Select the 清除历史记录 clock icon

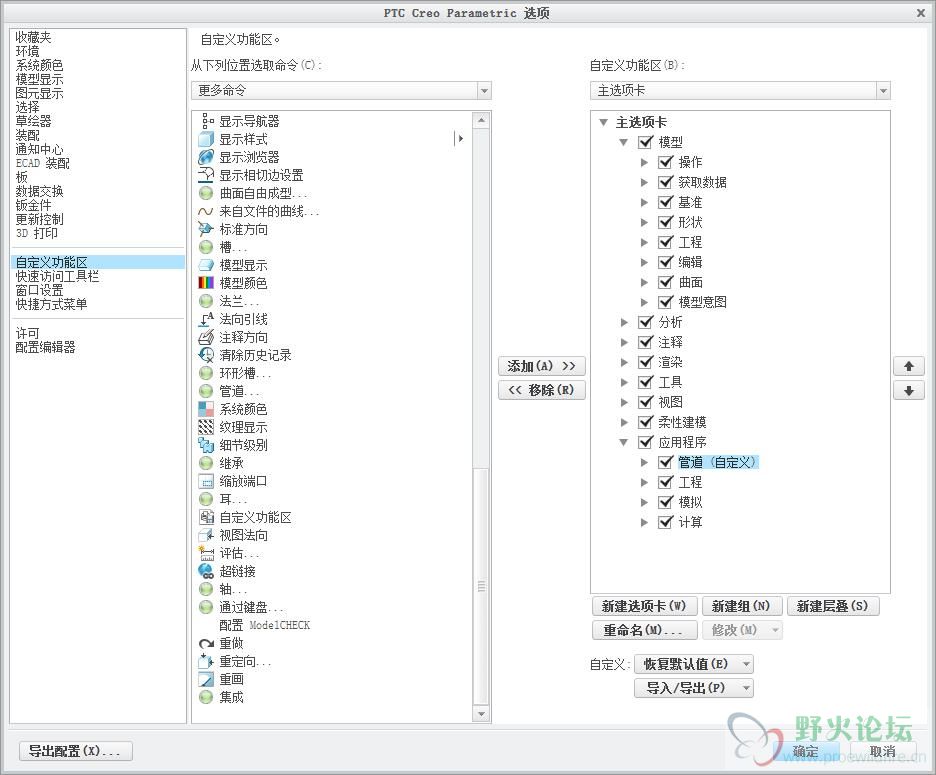coord(206,355)
